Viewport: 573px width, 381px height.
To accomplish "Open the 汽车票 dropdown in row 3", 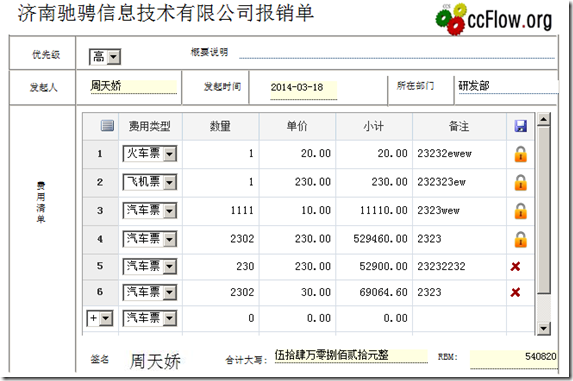I will point(150,210).
